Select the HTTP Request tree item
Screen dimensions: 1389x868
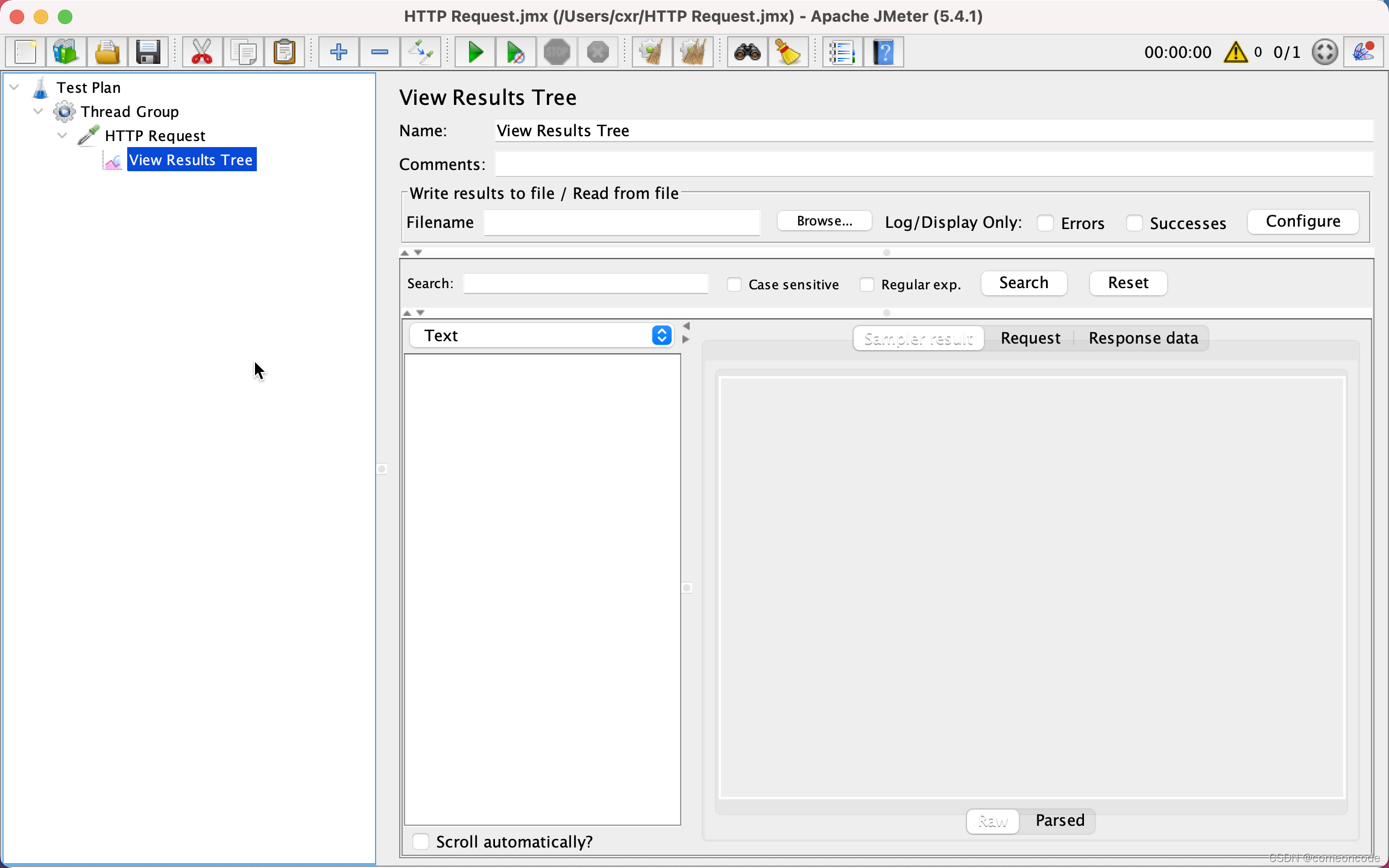155,136
